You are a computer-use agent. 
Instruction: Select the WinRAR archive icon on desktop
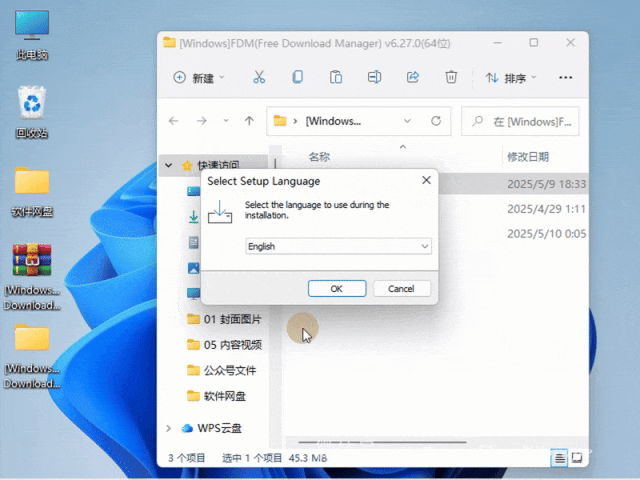tap(32, 278)
